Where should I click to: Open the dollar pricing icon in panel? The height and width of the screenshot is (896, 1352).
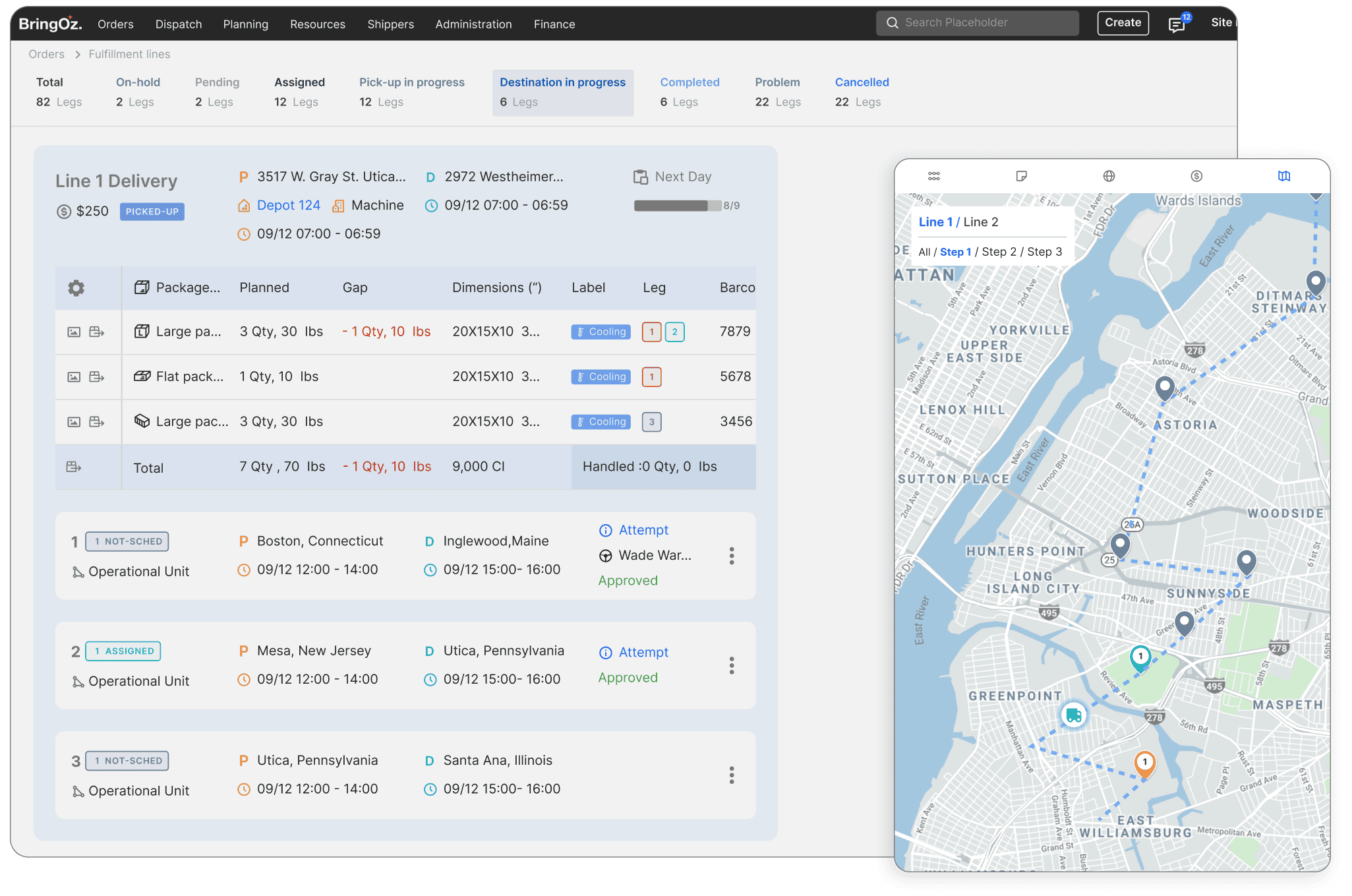pos(1196,176)
